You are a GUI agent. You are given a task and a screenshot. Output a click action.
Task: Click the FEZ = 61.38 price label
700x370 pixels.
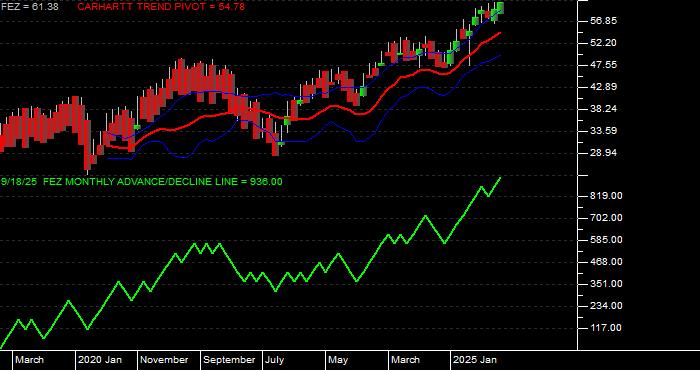(x=29, y=6)
